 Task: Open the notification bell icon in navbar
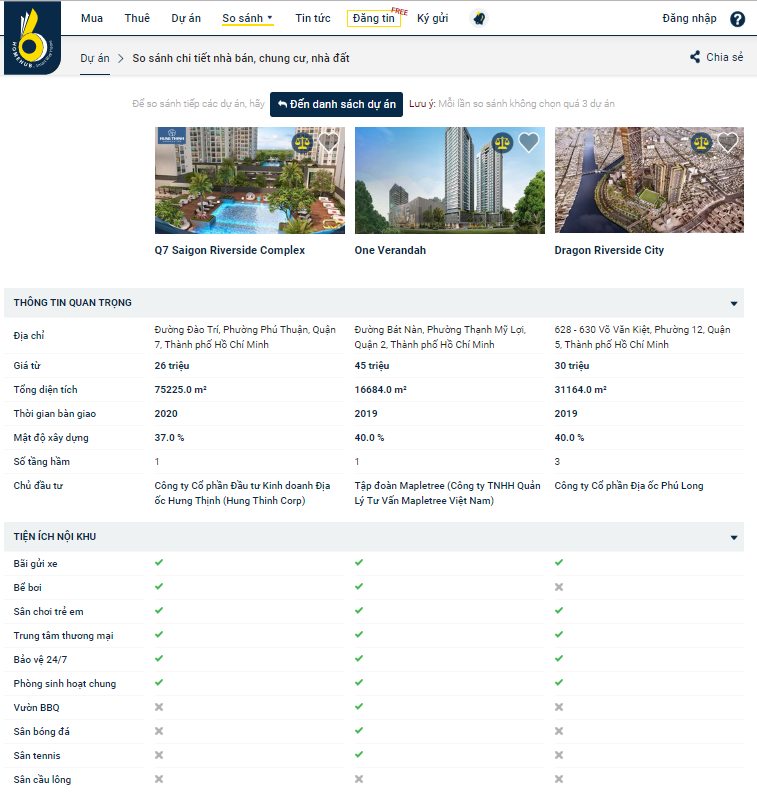(x=479, y=19)
